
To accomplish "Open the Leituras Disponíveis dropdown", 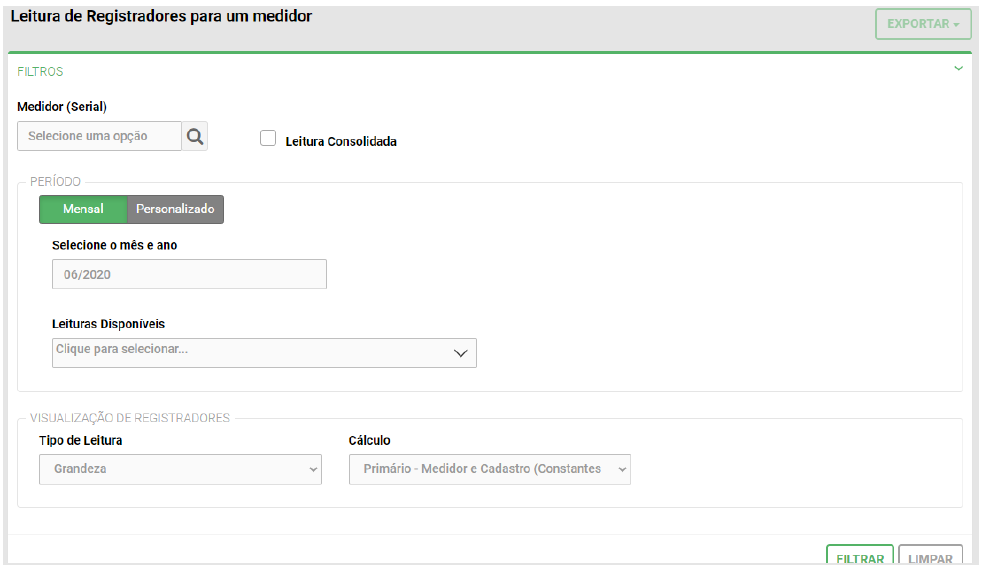I will (x=264, y=352).
